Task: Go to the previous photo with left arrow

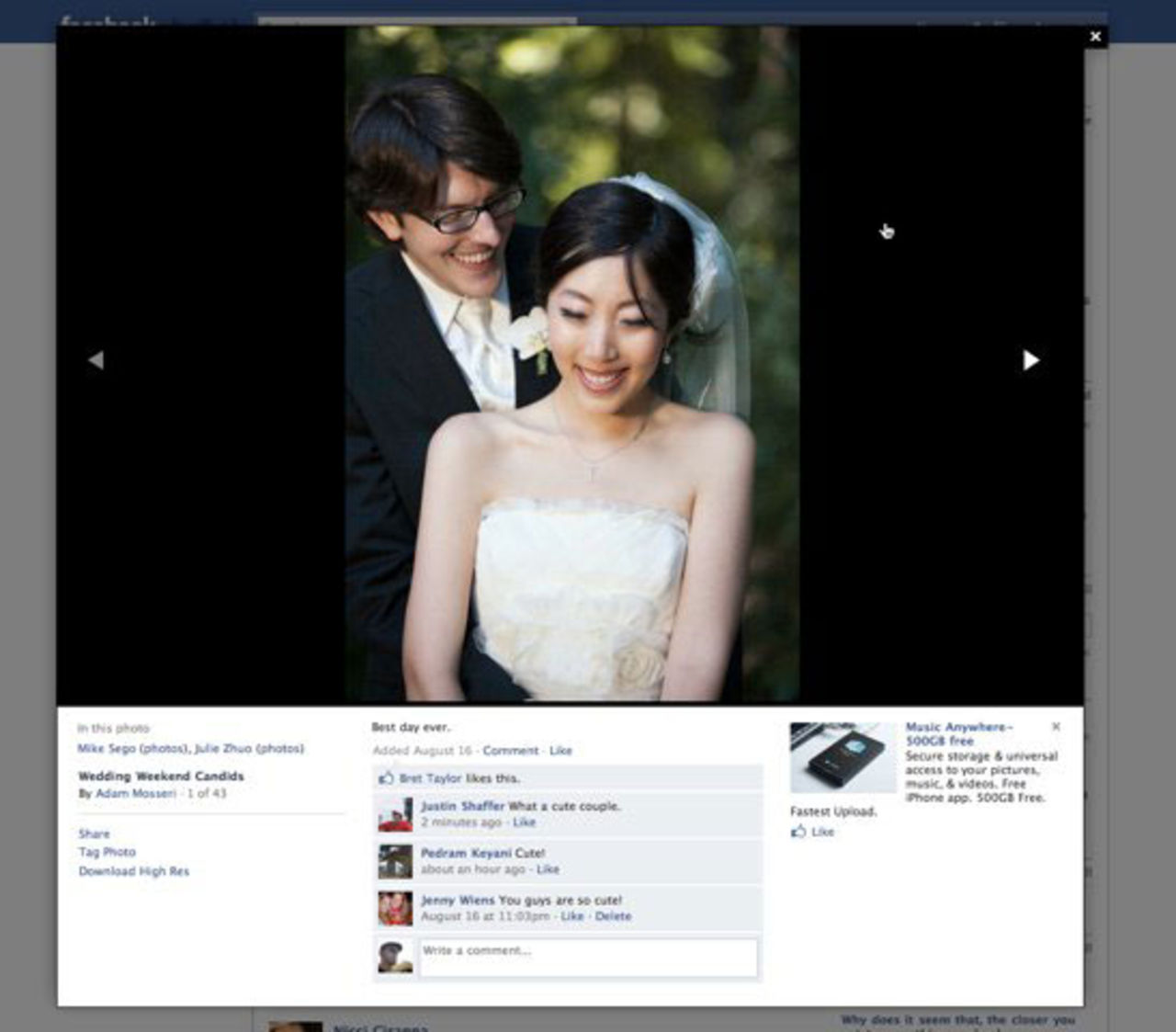Action: 96,360
